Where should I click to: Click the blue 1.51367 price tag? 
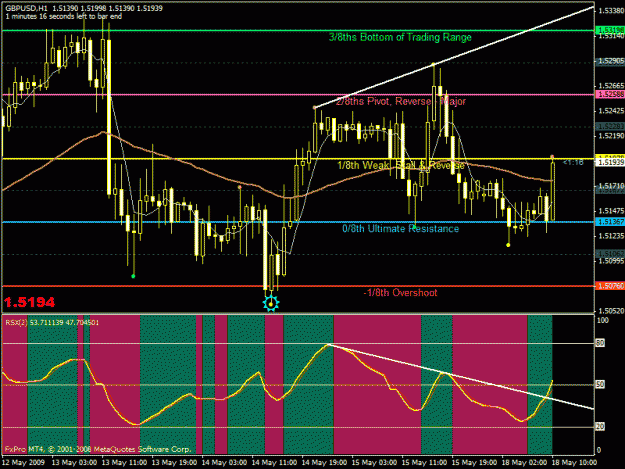pyautogui.click(x=610, y=222)
